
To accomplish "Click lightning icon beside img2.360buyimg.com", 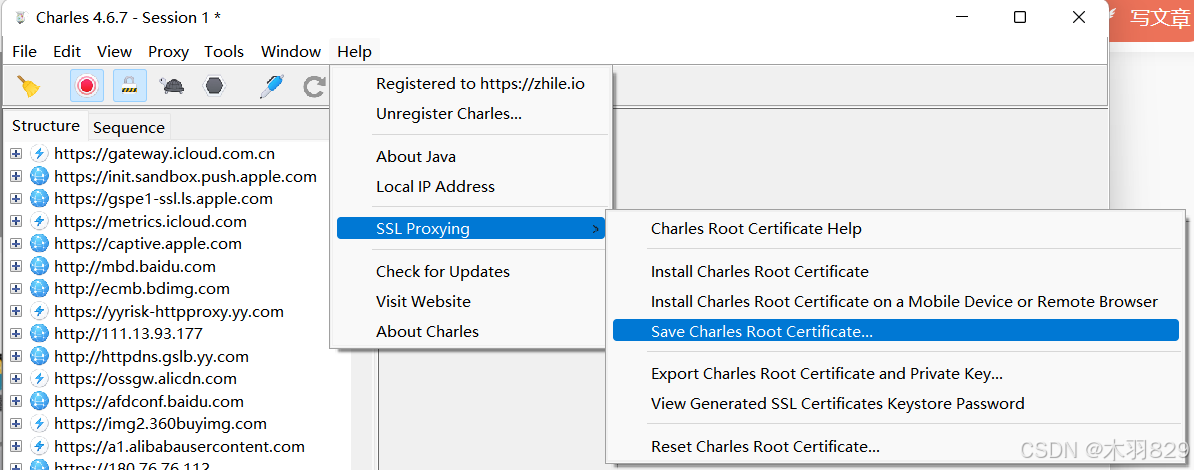I will pos(39,424).
